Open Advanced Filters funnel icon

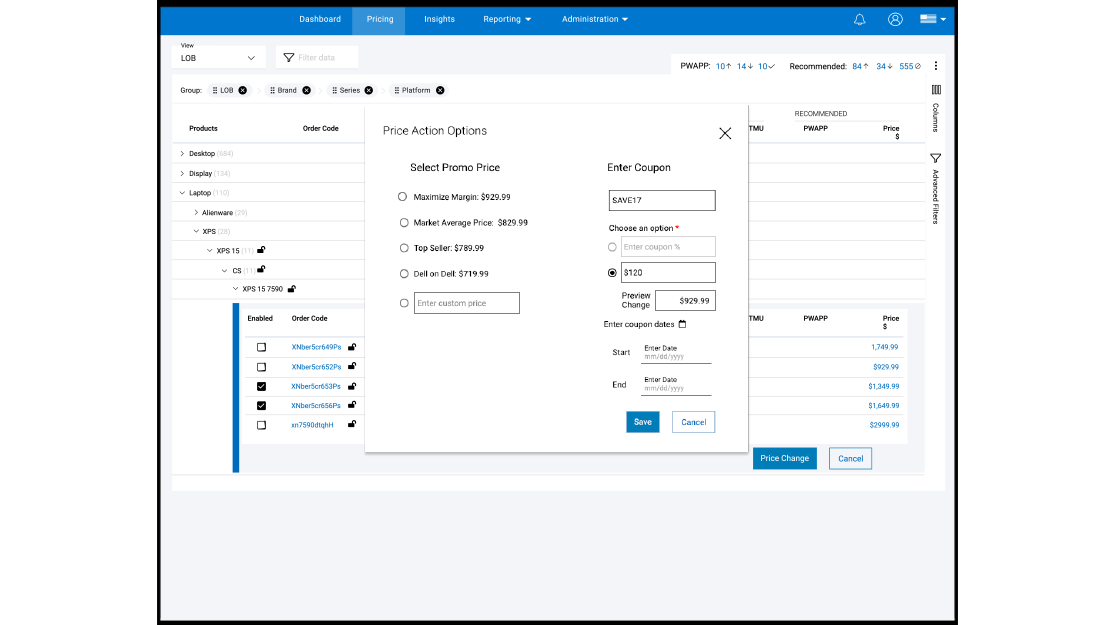(x=935, y=158)
